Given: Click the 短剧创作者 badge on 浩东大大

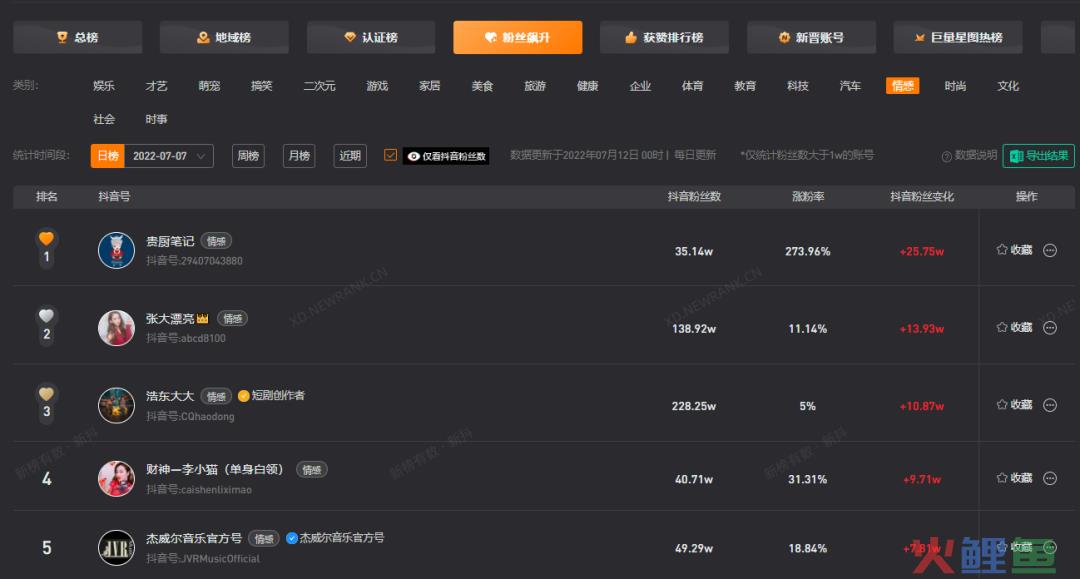Looking at the screenshot, I should (x=271, y=395).
